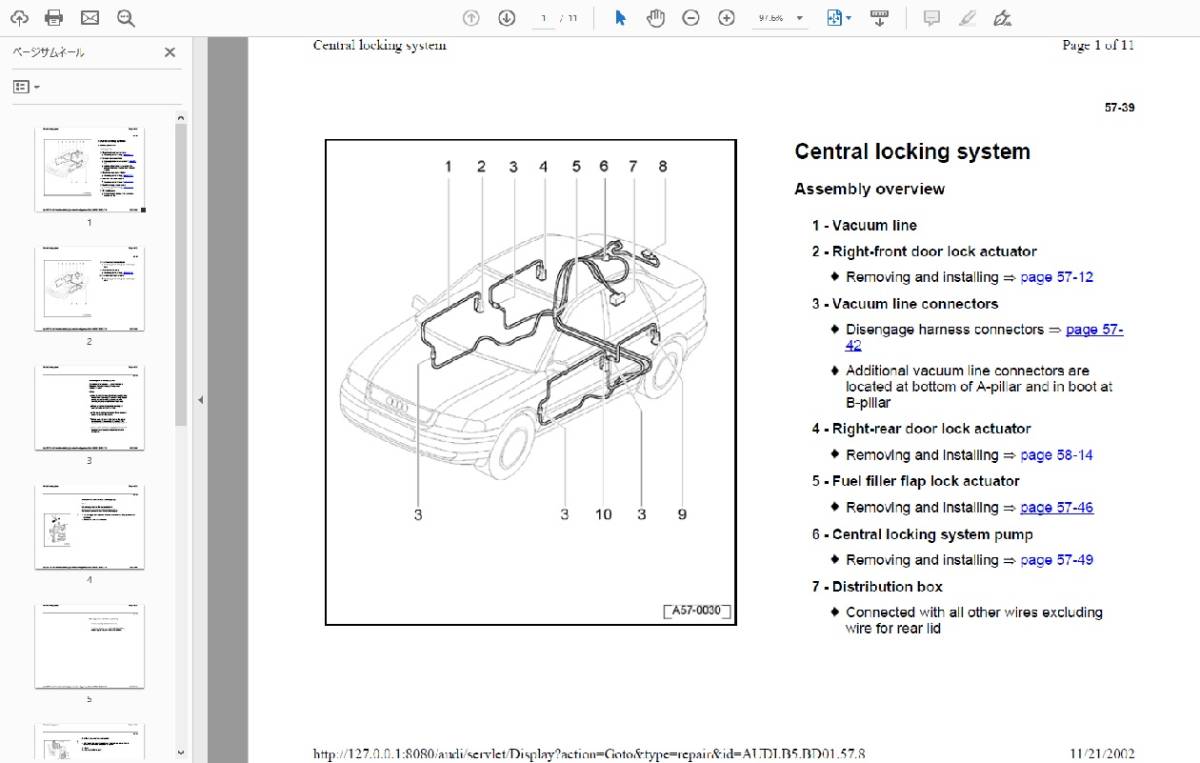Image resolution: width=1200 pixels, height=763 pixels.
Task: Open the find text magnifier
Action: click(x=125, y=18)
